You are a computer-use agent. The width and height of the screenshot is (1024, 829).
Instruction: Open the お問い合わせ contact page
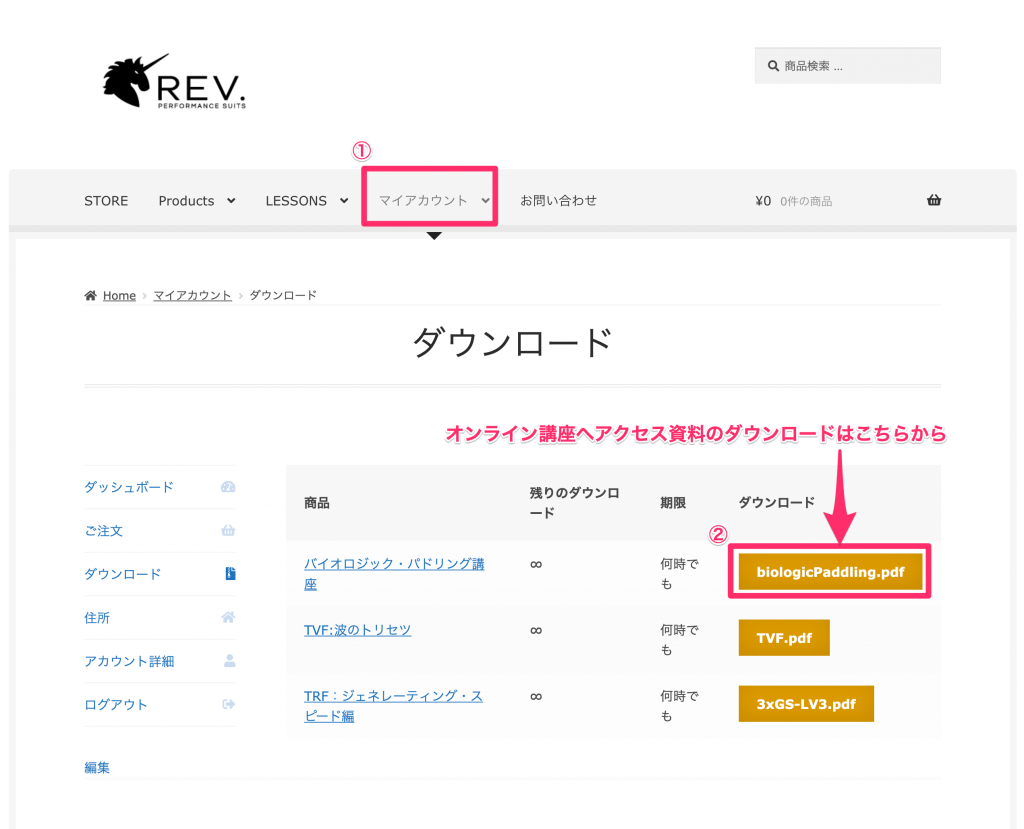(x=558, y=201)
